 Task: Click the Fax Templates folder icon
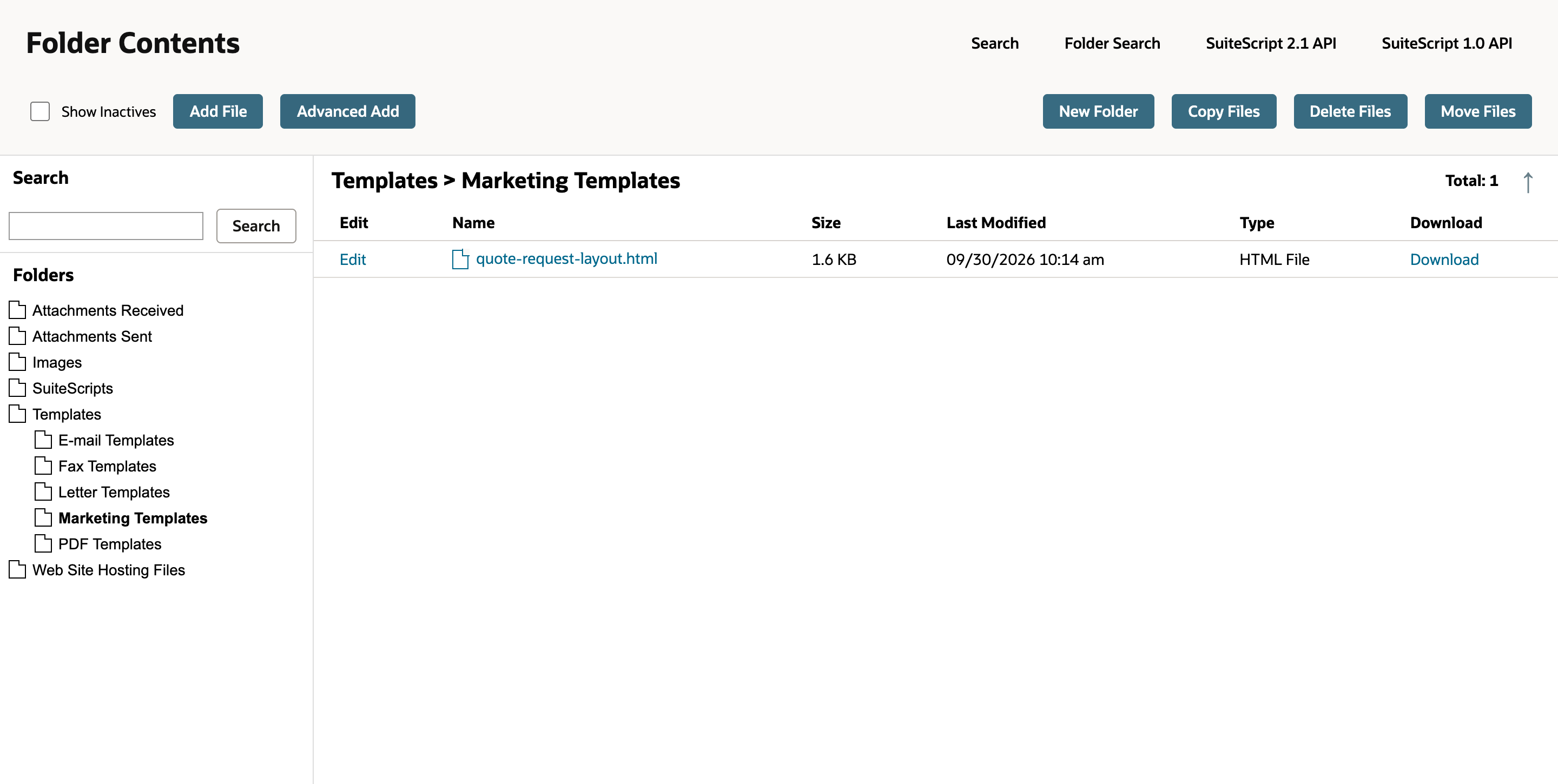[43, 466]
